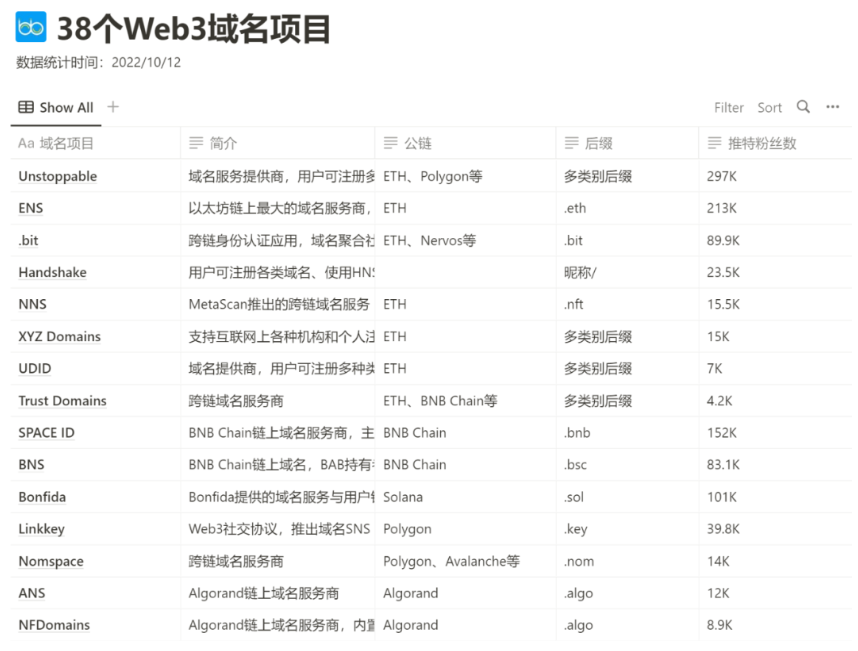The width and height of the screenshot is (858, 651).
Task: Click the ETH、BNB Chain等 chain cell
Action: tap(466, 400)
